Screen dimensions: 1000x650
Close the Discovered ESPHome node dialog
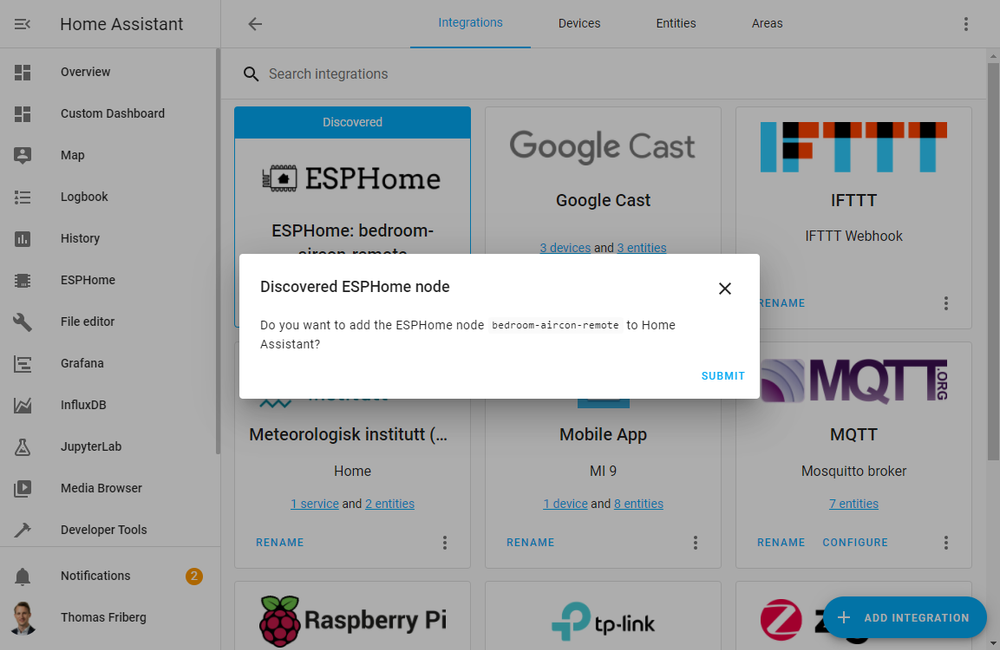724,288
